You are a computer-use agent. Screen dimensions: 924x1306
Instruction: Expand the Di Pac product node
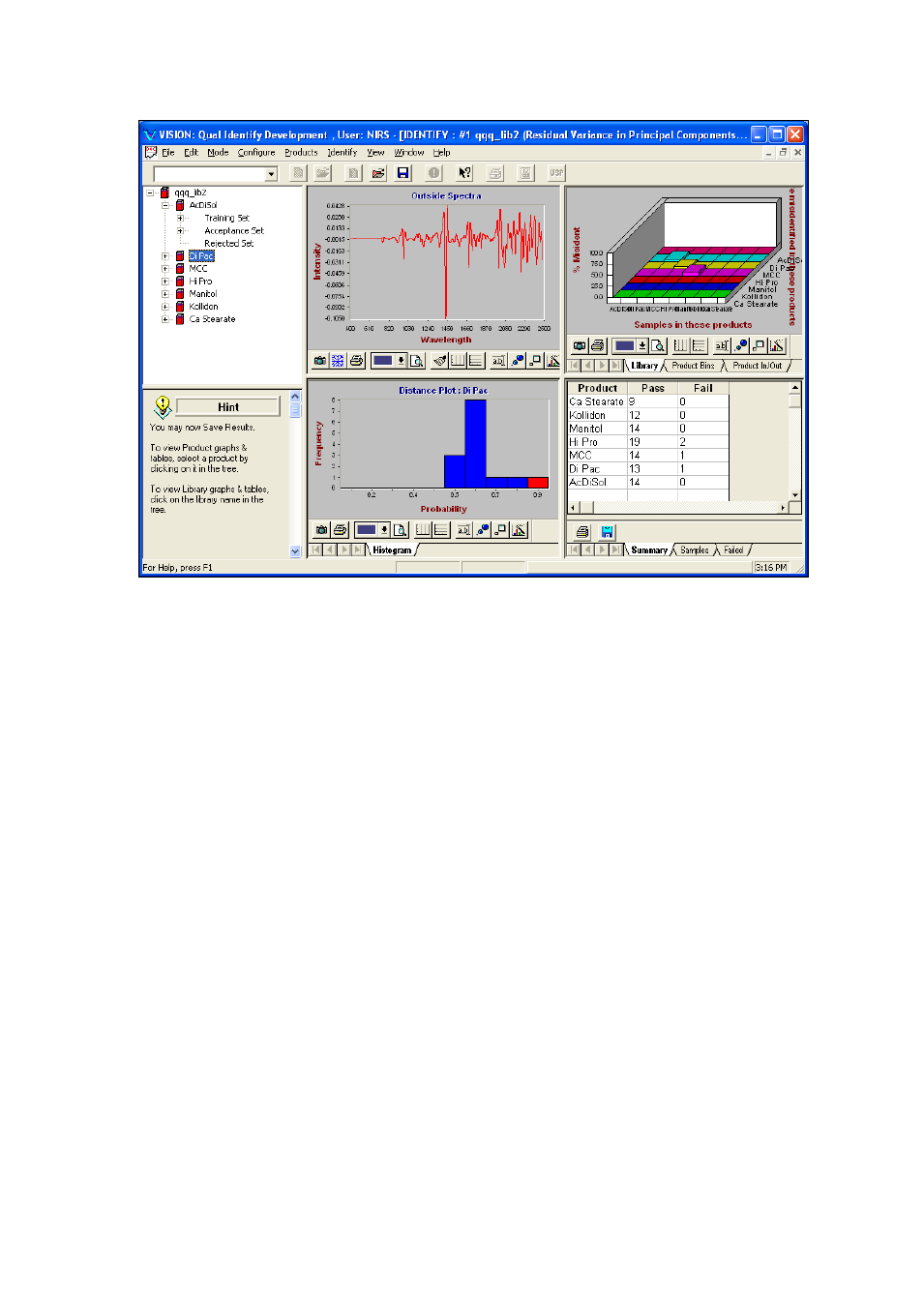click(x=165, y=256)
